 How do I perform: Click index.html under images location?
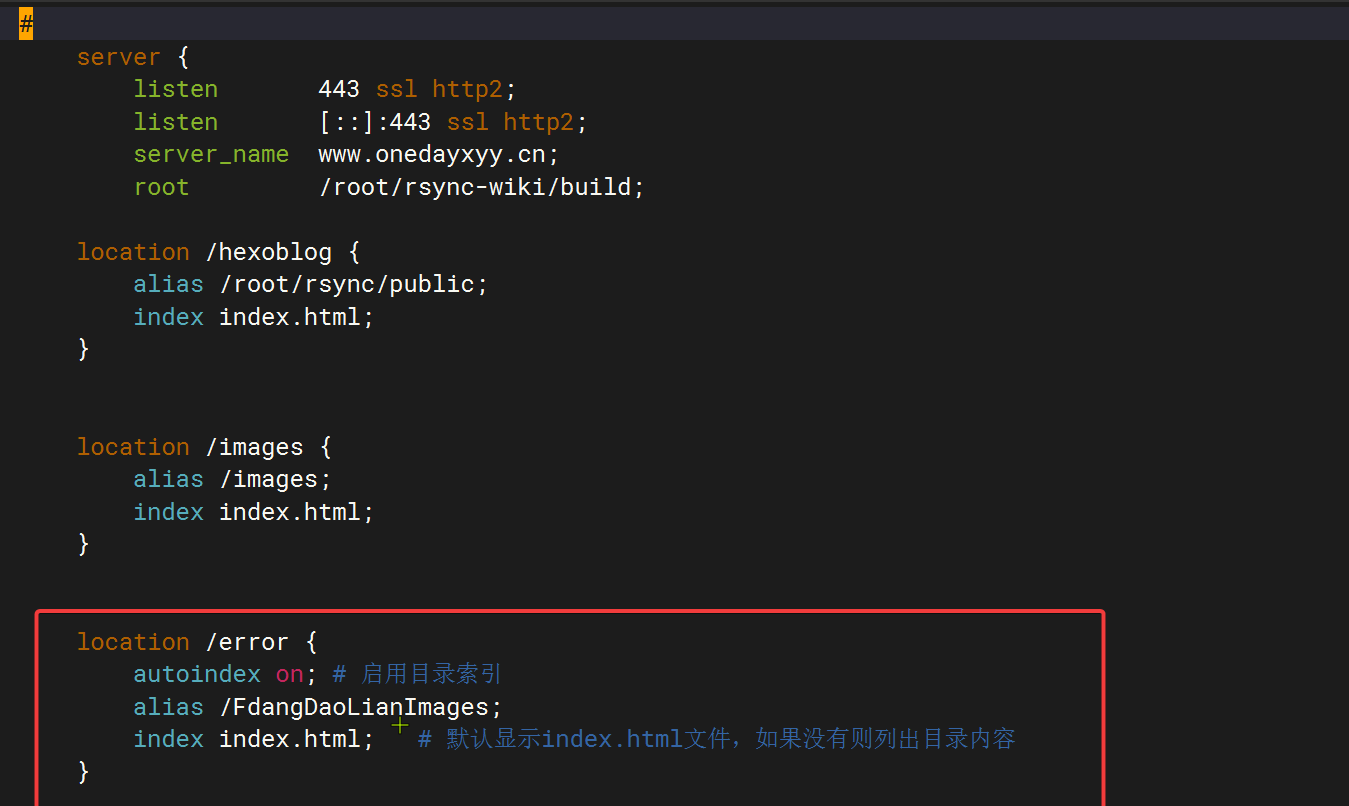(296, 512)
